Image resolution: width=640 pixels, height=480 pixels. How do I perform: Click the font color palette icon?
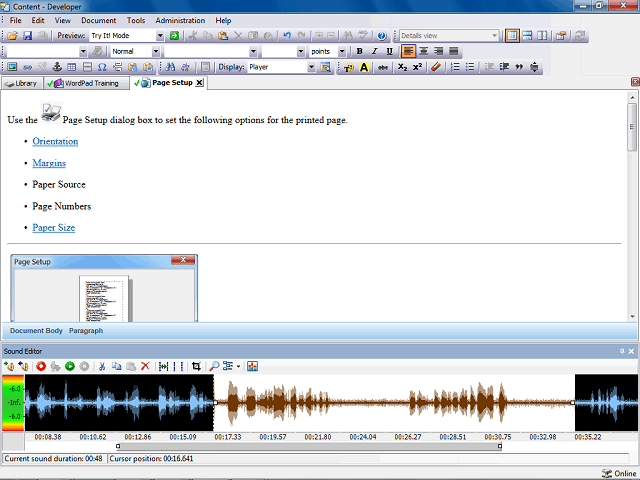pyautogui.click(x=349, y=67)
